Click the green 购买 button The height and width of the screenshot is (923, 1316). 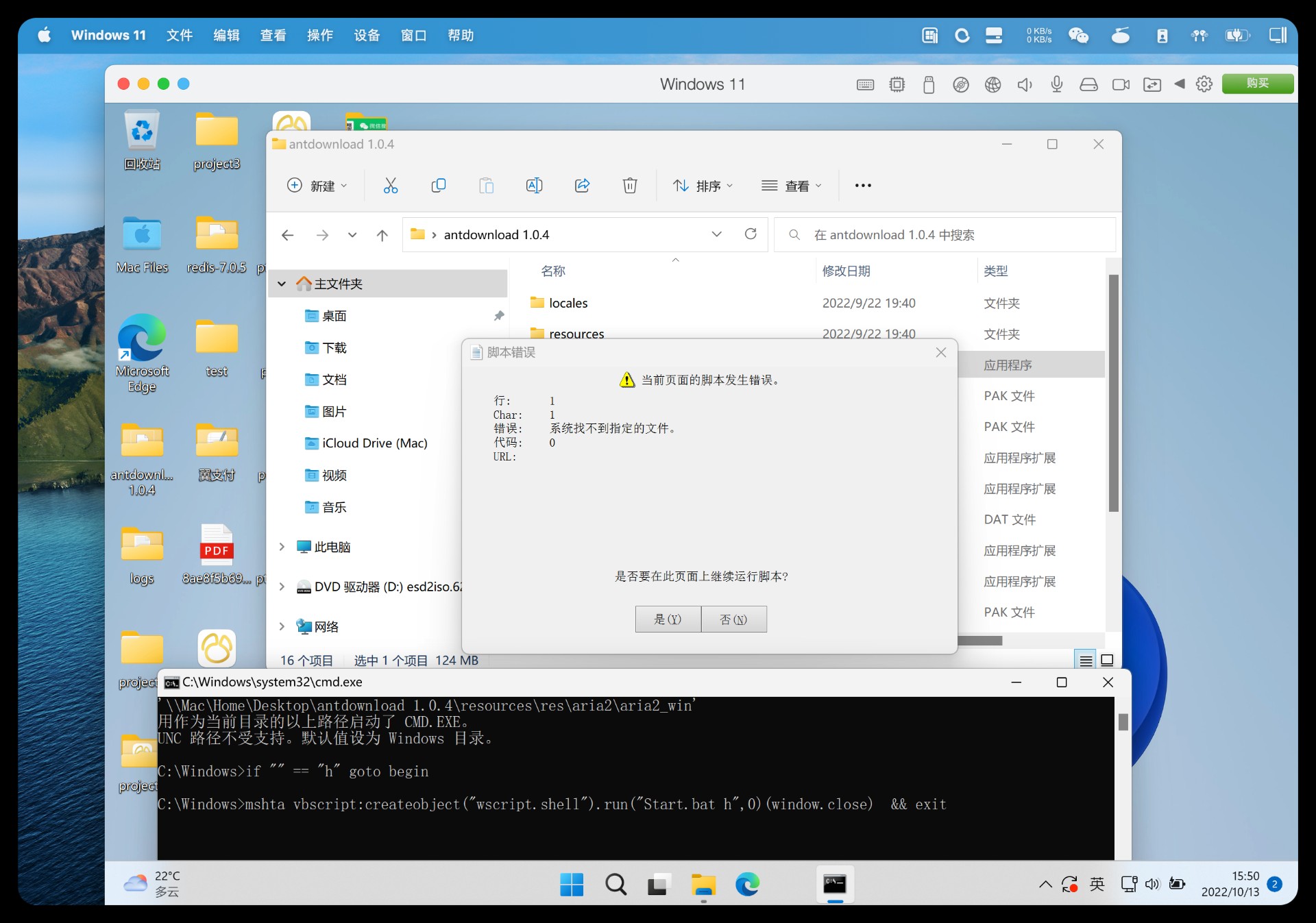(1258, 84)
